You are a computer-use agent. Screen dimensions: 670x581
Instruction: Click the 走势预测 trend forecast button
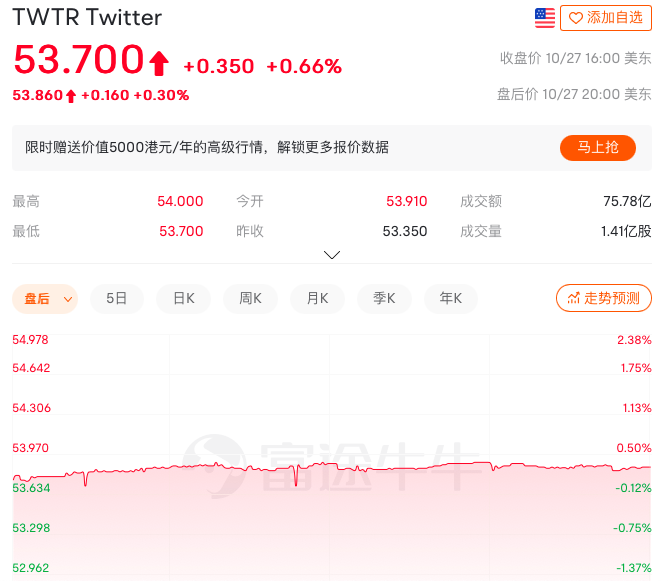[604, 298]
